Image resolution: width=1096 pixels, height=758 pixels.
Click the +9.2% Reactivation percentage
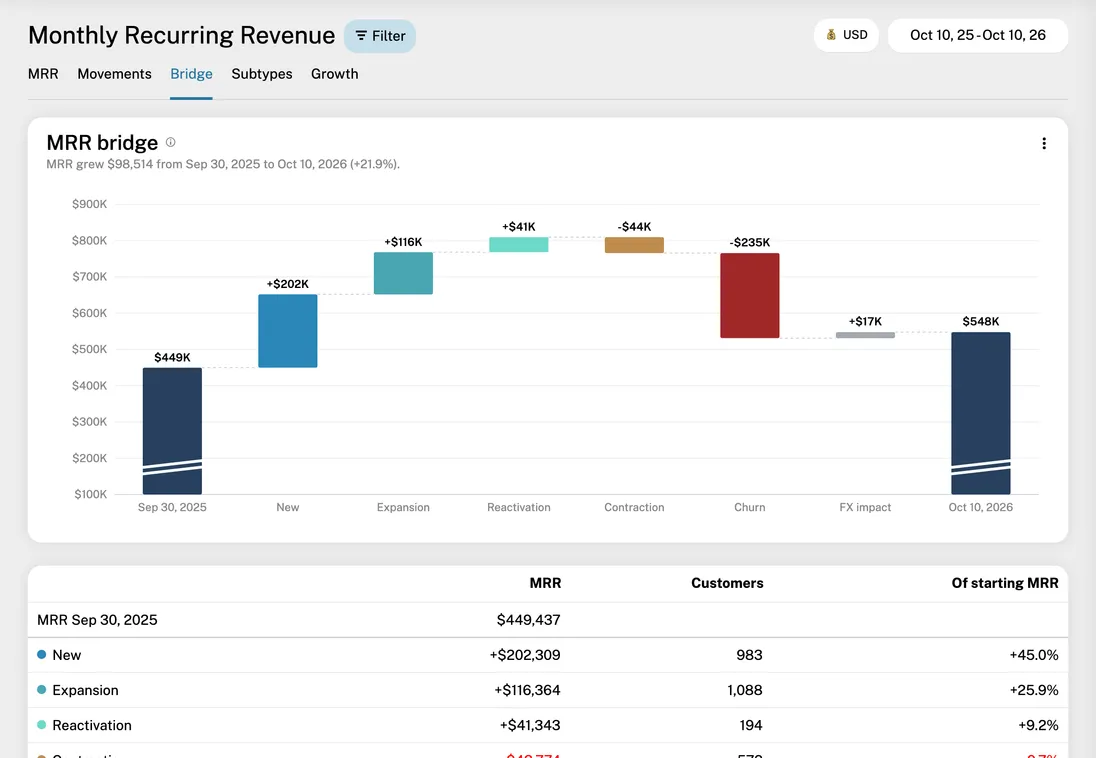click(1038, 725)
